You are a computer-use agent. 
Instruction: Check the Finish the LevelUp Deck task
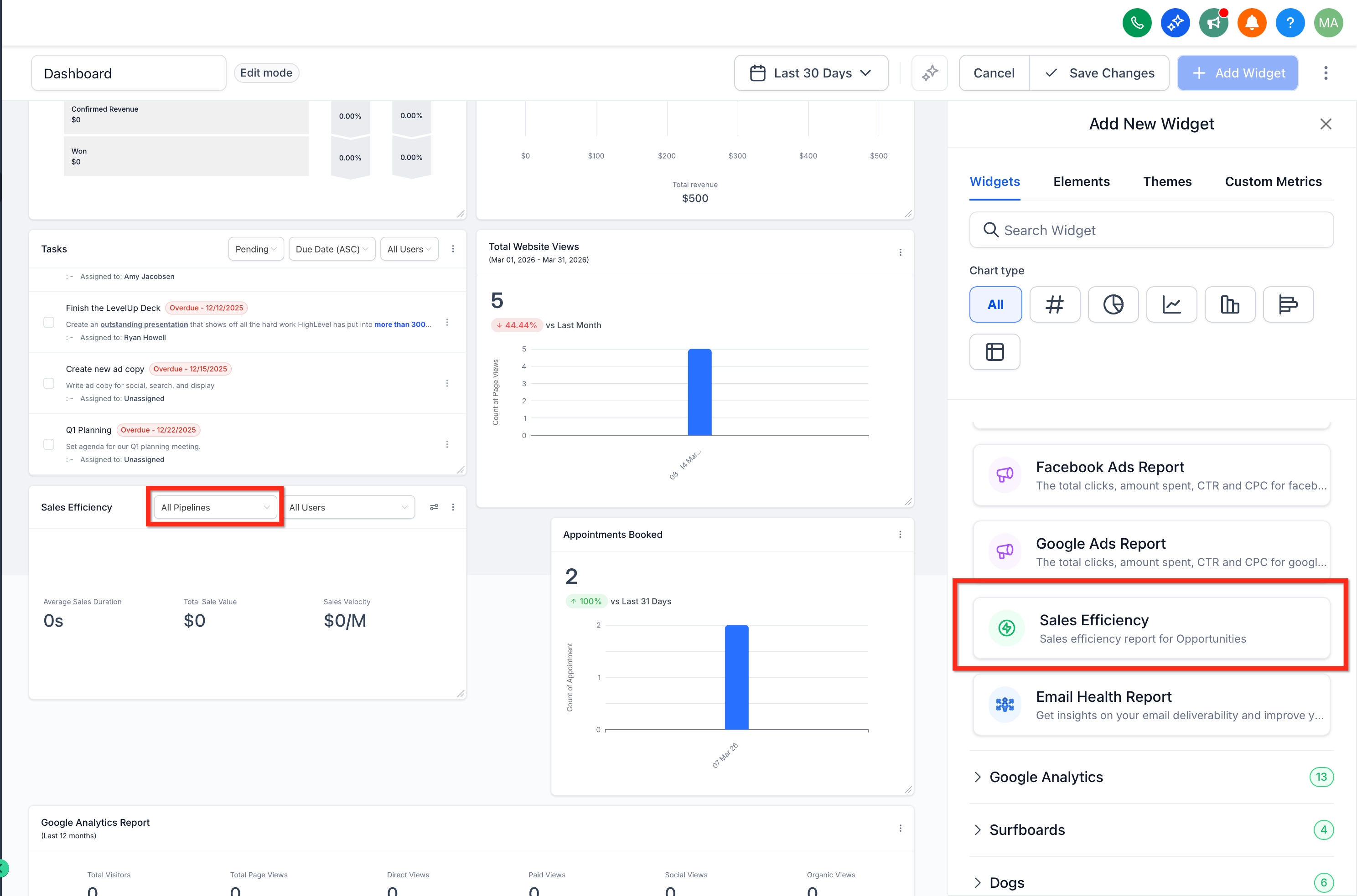(49, 322)
